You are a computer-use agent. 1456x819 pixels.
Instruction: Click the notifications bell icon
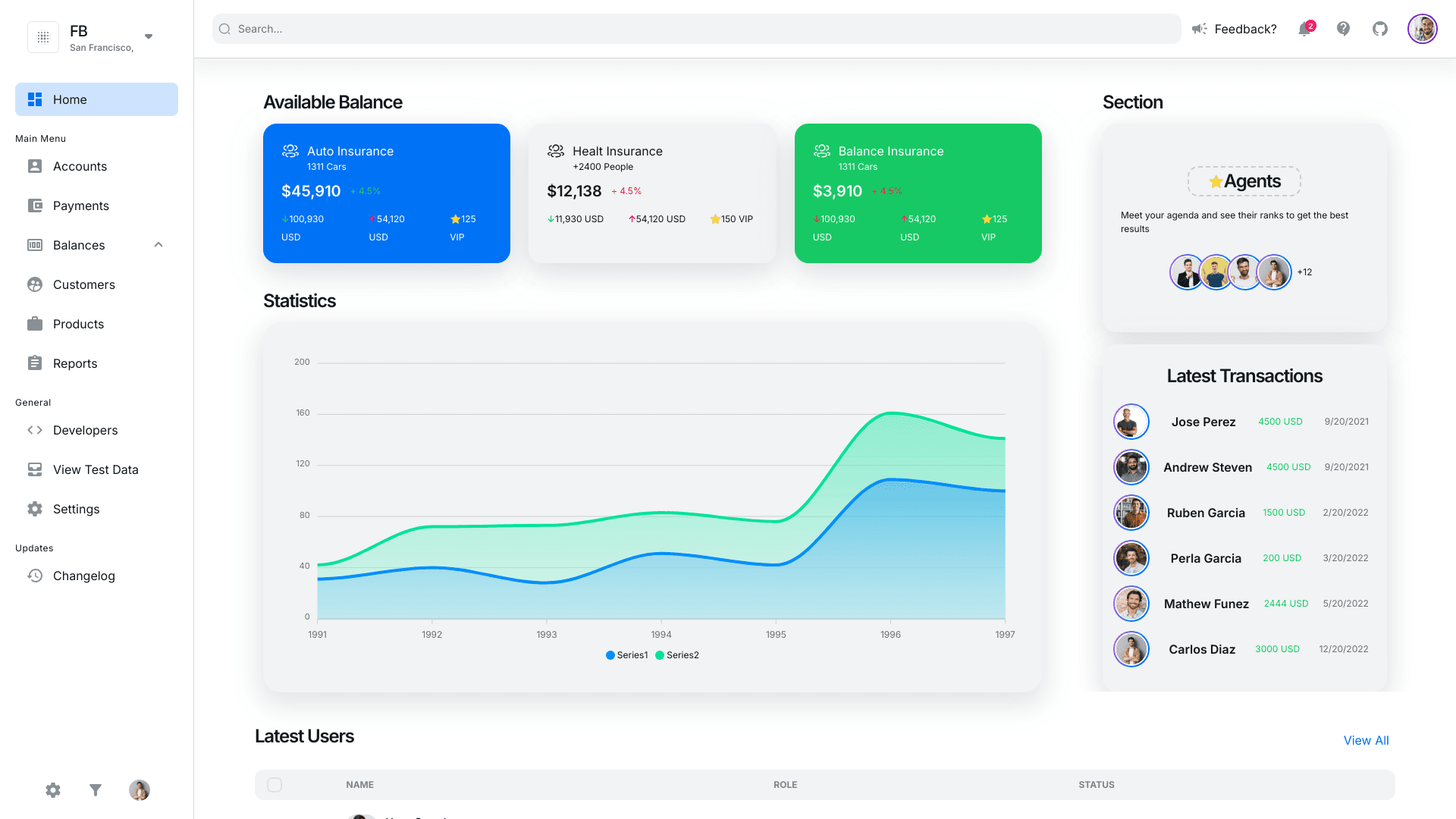[1304, 30]
